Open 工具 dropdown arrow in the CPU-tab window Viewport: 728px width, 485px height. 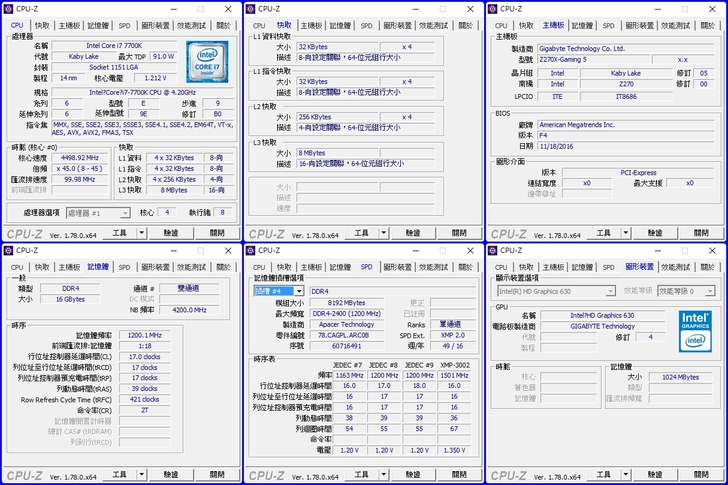point(142,233)
